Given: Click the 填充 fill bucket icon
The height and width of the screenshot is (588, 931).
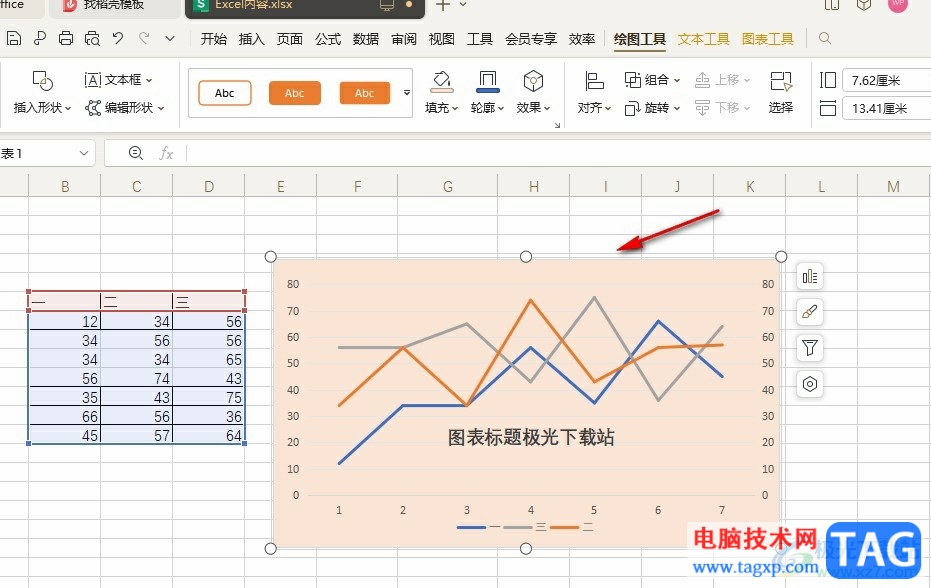Looking at the screenshot, I should pos(441,81).
